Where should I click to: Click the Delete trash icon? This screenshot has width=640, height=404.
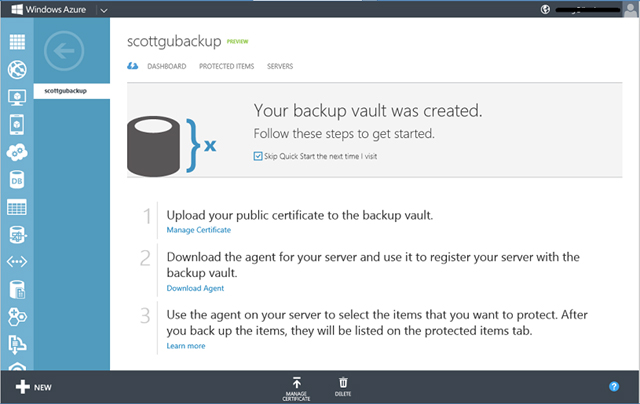tap(343, 382)
